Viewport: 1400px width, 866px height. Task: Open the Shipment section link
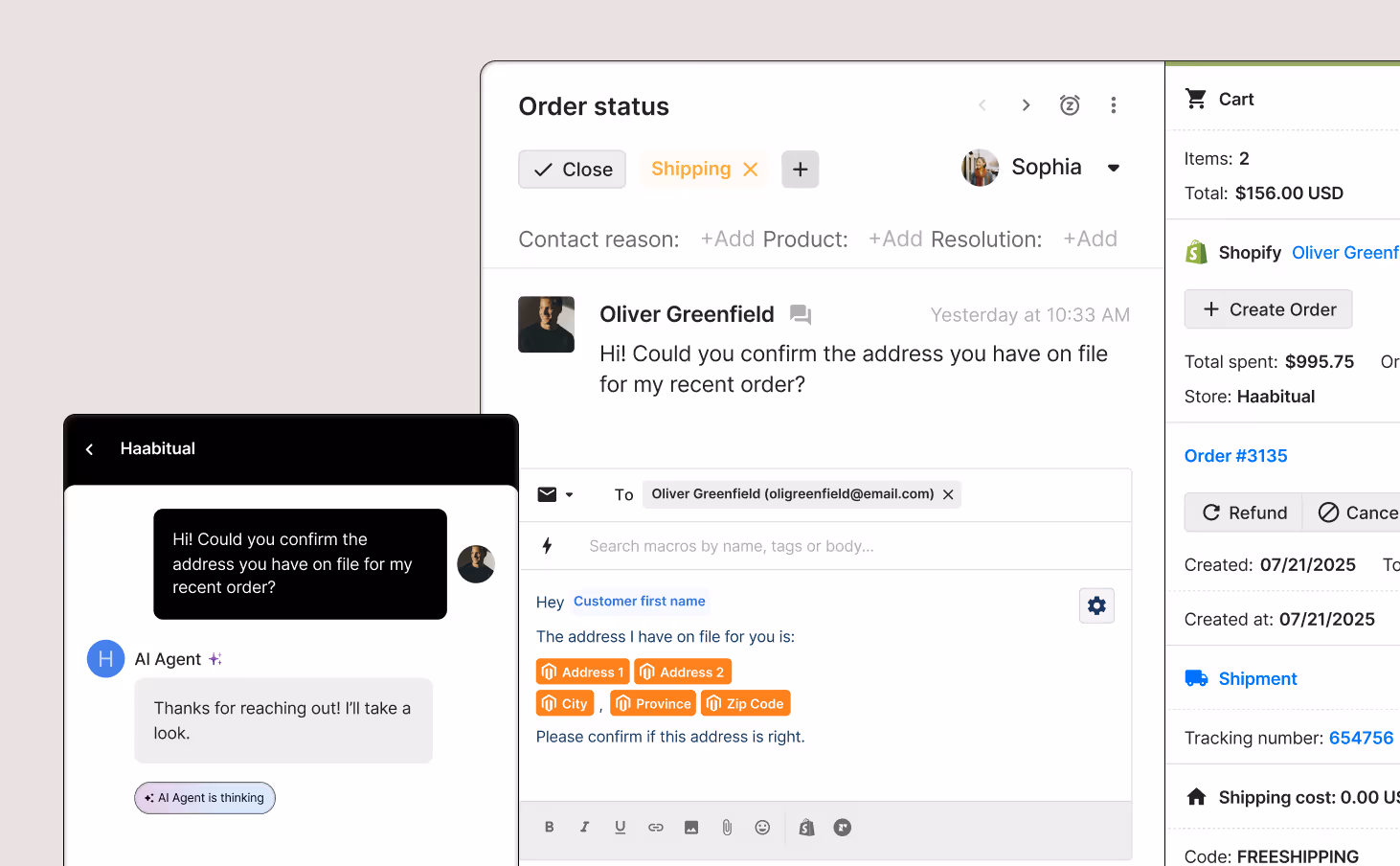coord(1257,679)
